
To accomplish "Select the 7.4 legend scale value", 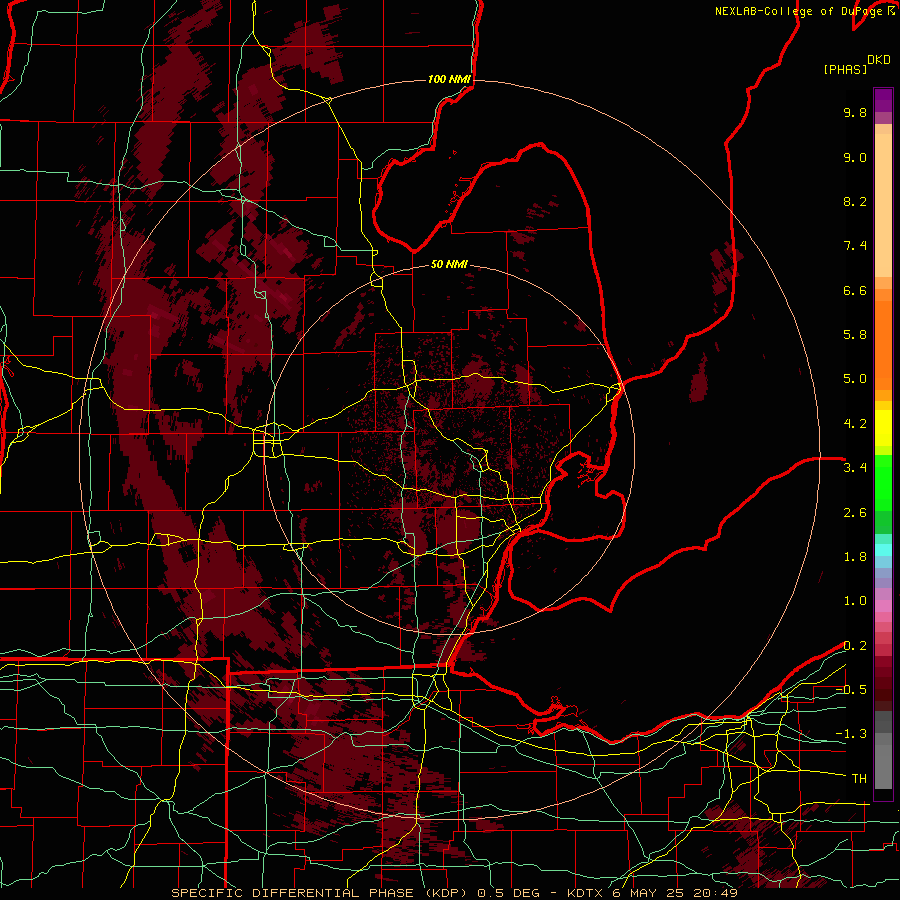I will point(855,246).
